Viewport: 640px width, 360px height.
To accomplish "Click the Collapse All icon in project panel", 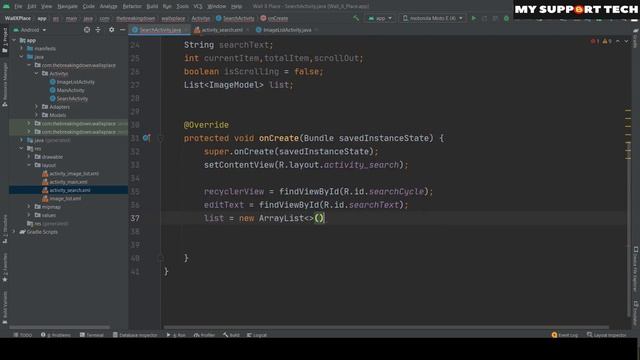I will tap(98, 30).
